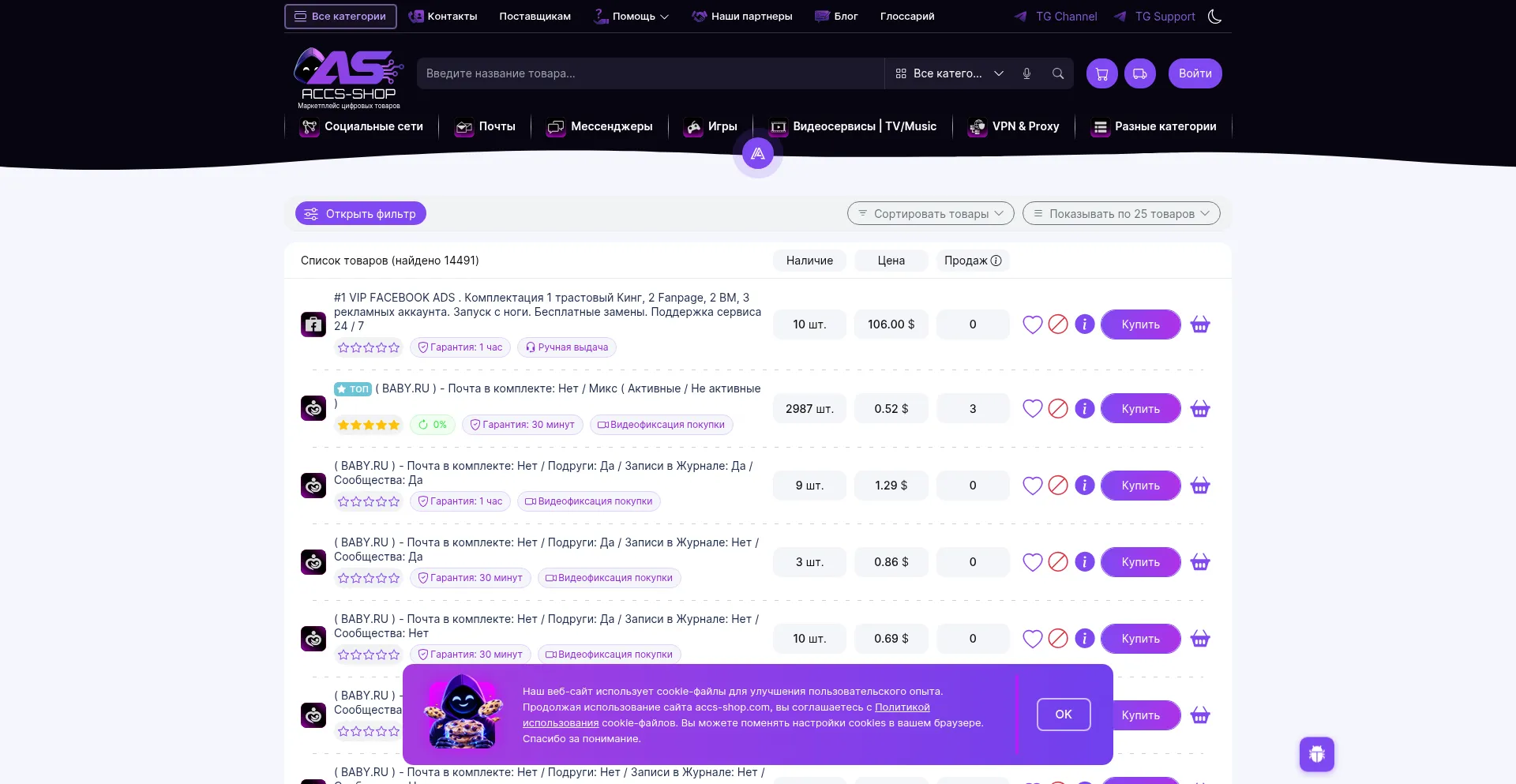Toggle dark mode moon icon
This screenshot has width=1516, height=784.
[1214, 17]
